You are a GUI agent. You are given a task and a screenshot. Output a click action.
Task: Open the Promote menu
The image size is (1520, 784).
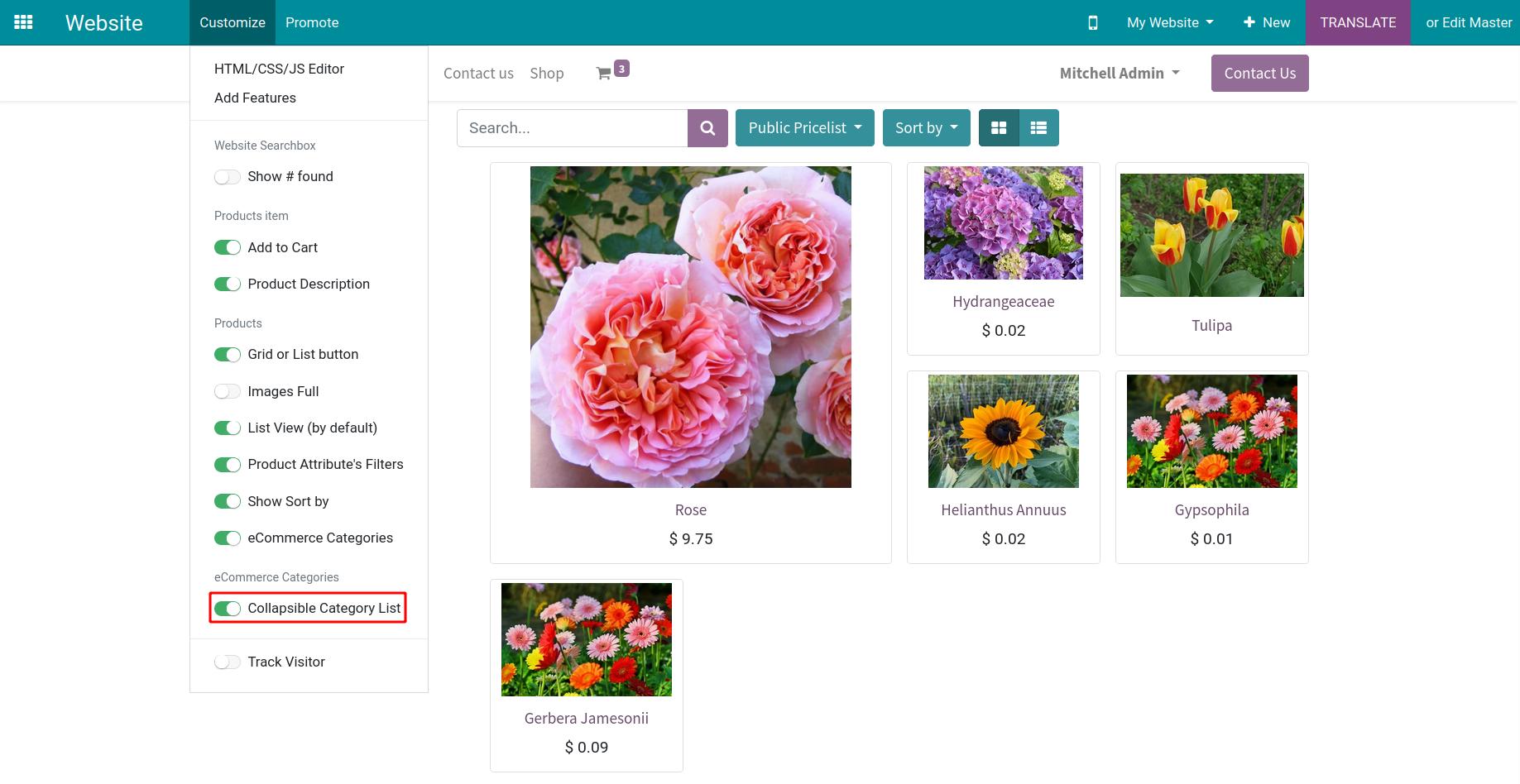(312, 22)
